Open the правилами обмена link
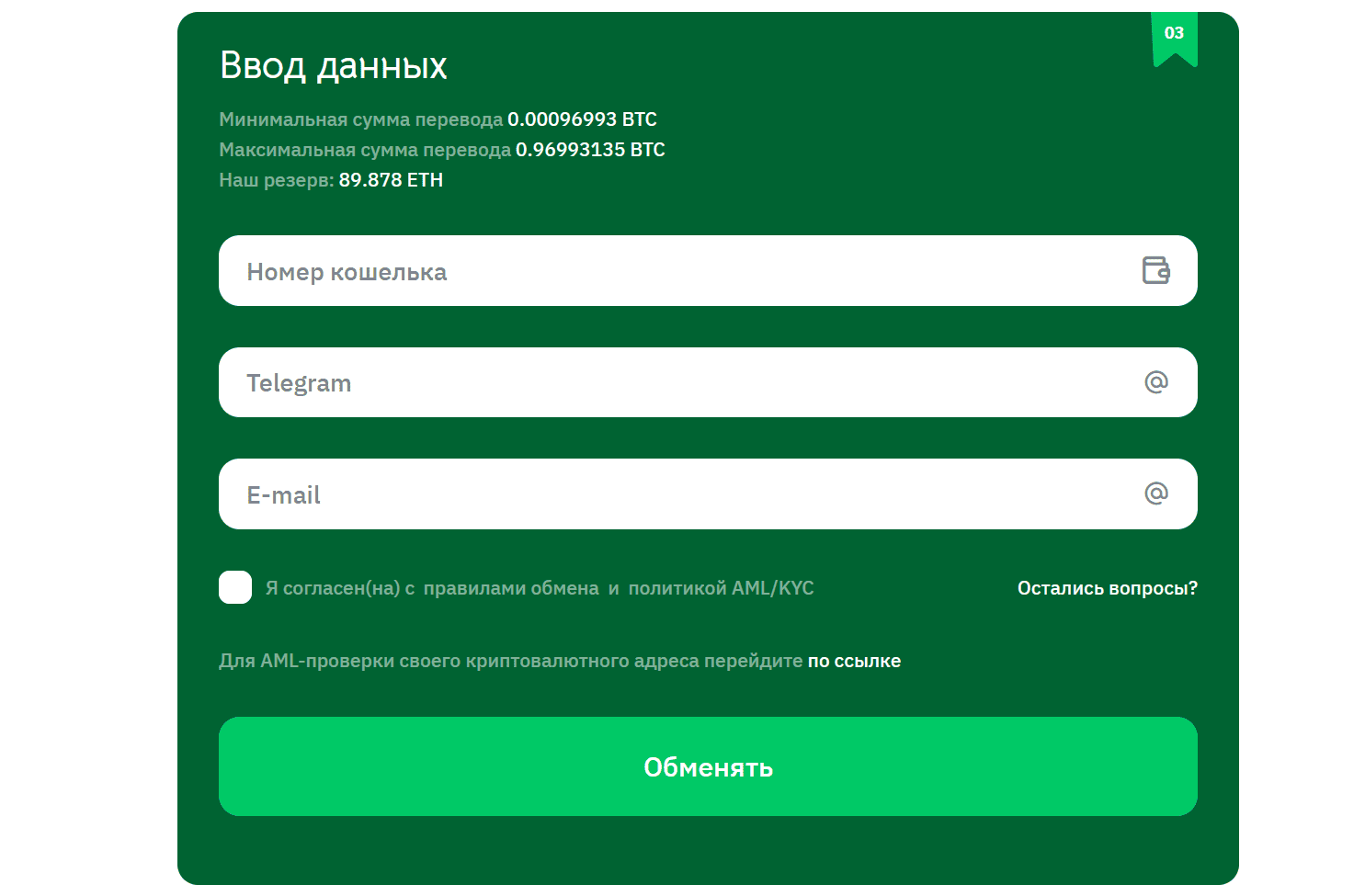The height and width of the screenshot is (896, 1365). [511, 588]
